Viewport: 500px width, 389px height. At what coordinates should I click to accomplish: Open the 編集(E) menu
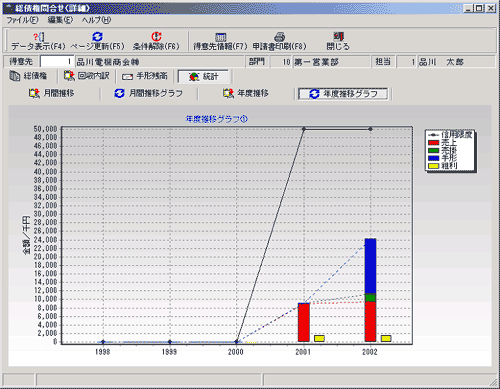click(x=60, y=20)
